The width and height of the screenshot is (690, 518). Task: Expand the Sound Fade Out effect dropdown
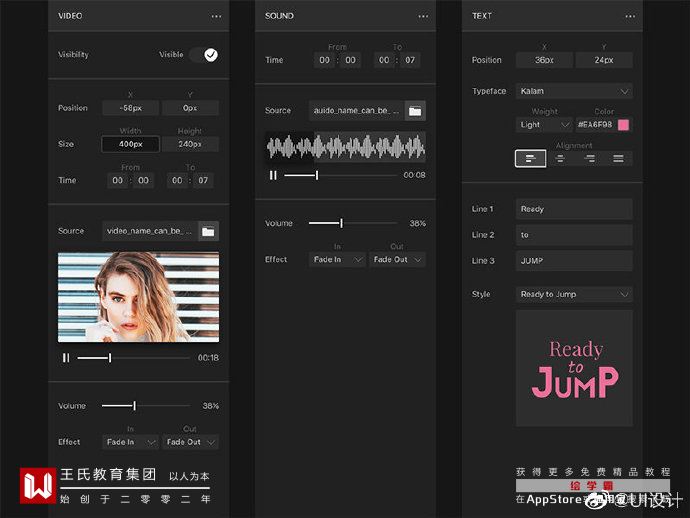pyautogui.click(x=397, y=260)
